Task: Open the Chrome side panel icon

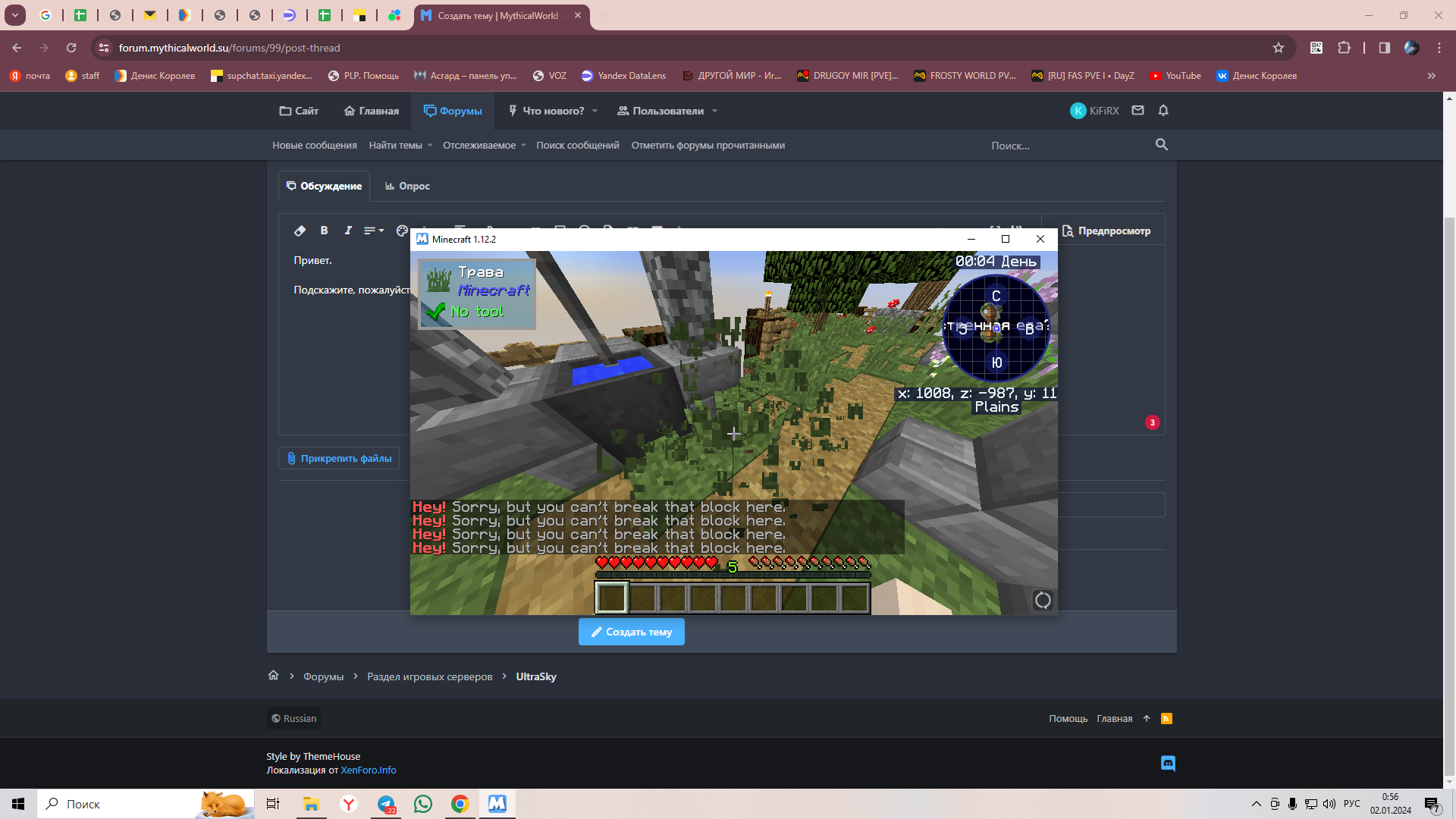Action: [x=1384, y=48]
